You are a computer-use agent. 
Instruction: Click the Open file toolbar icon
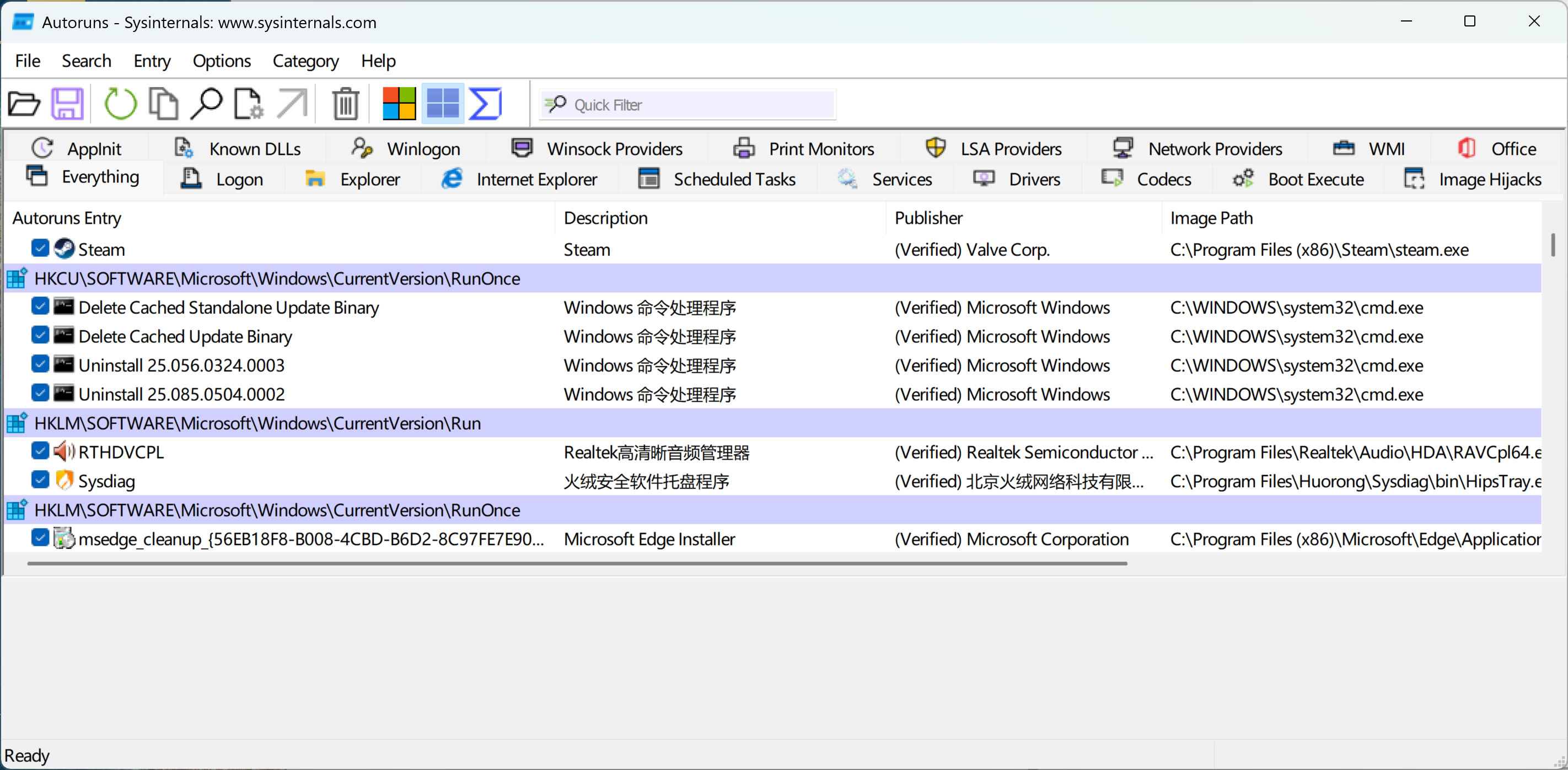click(24, 104)
